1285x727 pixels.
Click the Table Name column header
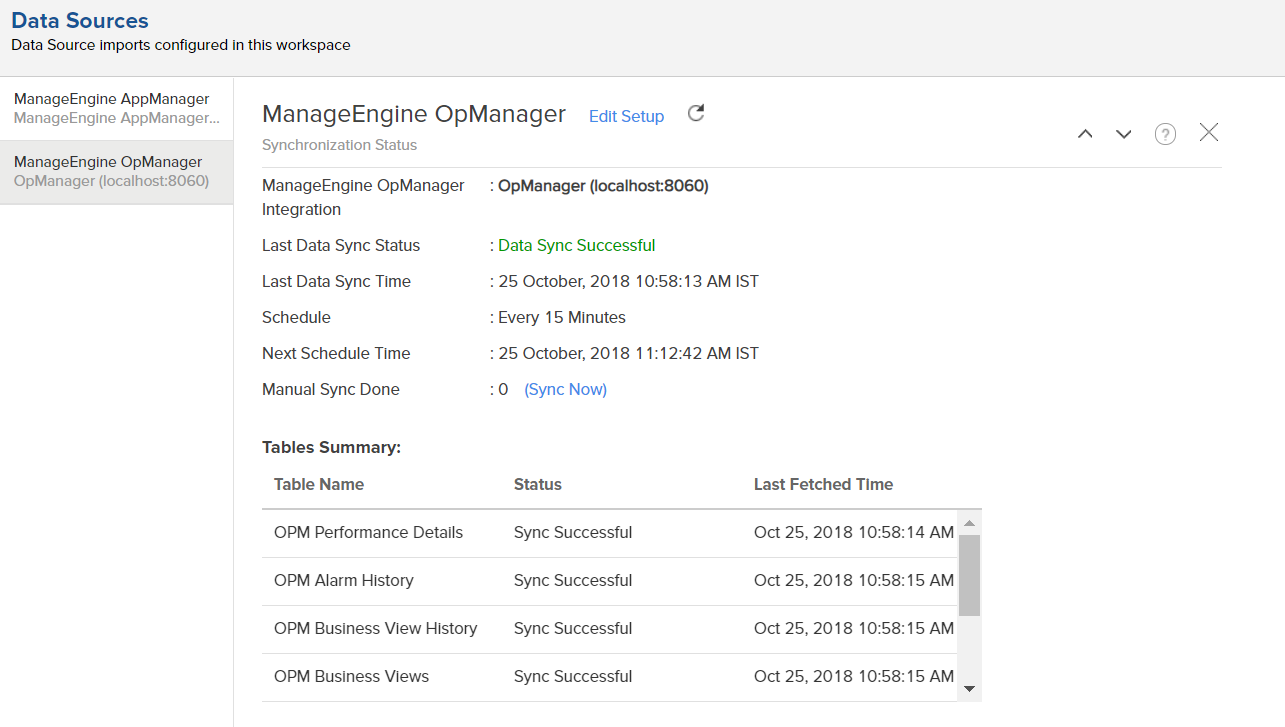pyautogui.click(x=319, y=484)
